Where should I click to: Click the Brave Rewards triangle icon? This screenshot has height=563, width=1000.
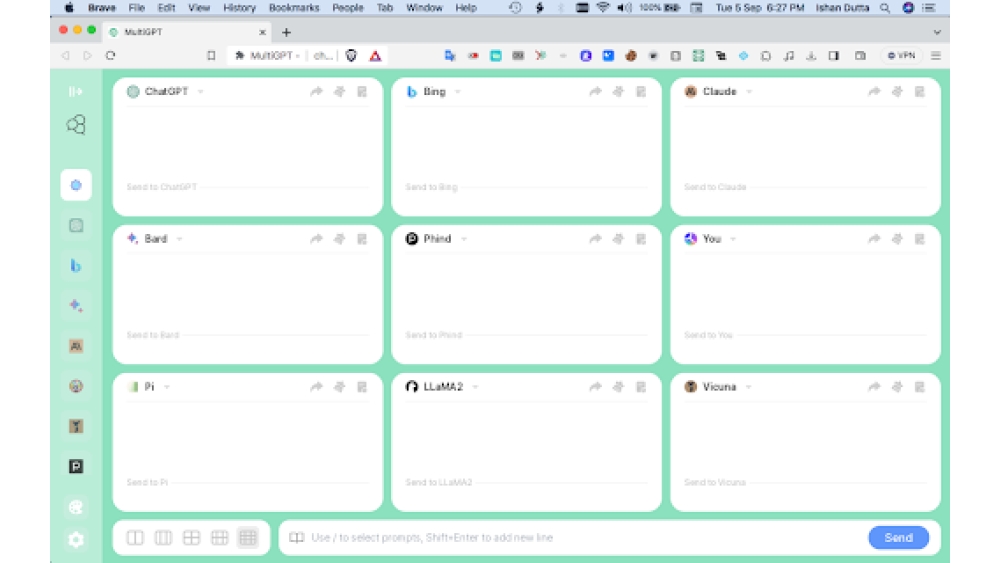375,56
